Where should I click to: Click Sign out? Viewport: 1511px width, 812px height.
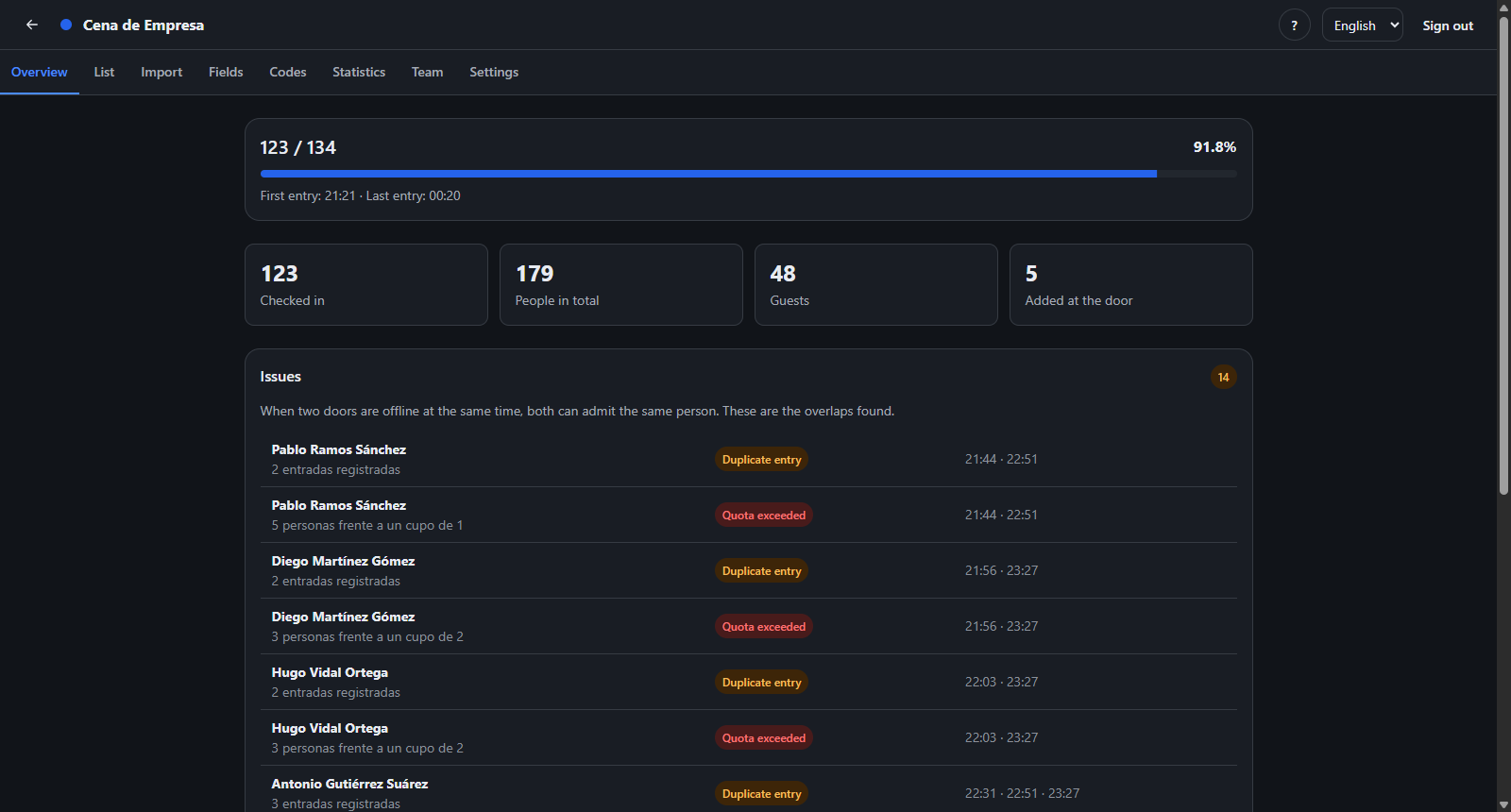coord(1448,25)
